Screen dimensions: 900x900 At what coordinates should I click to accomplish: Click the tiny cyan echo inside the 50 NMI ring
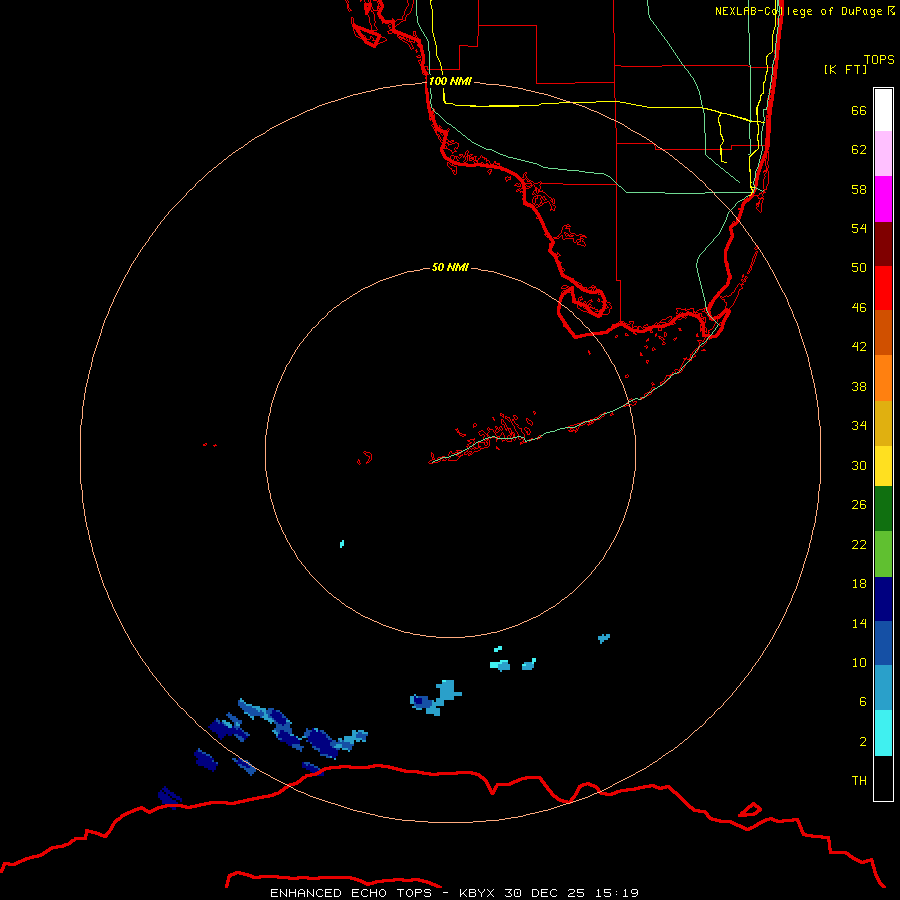click(x=342, y=543)
